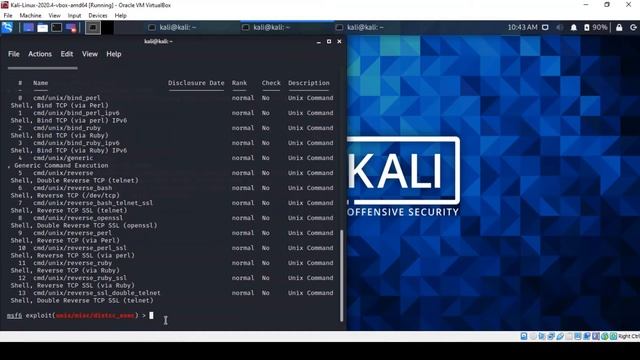
Task: Click the VirtualBox hard disk status icon
Action: (x=524, y=336)
